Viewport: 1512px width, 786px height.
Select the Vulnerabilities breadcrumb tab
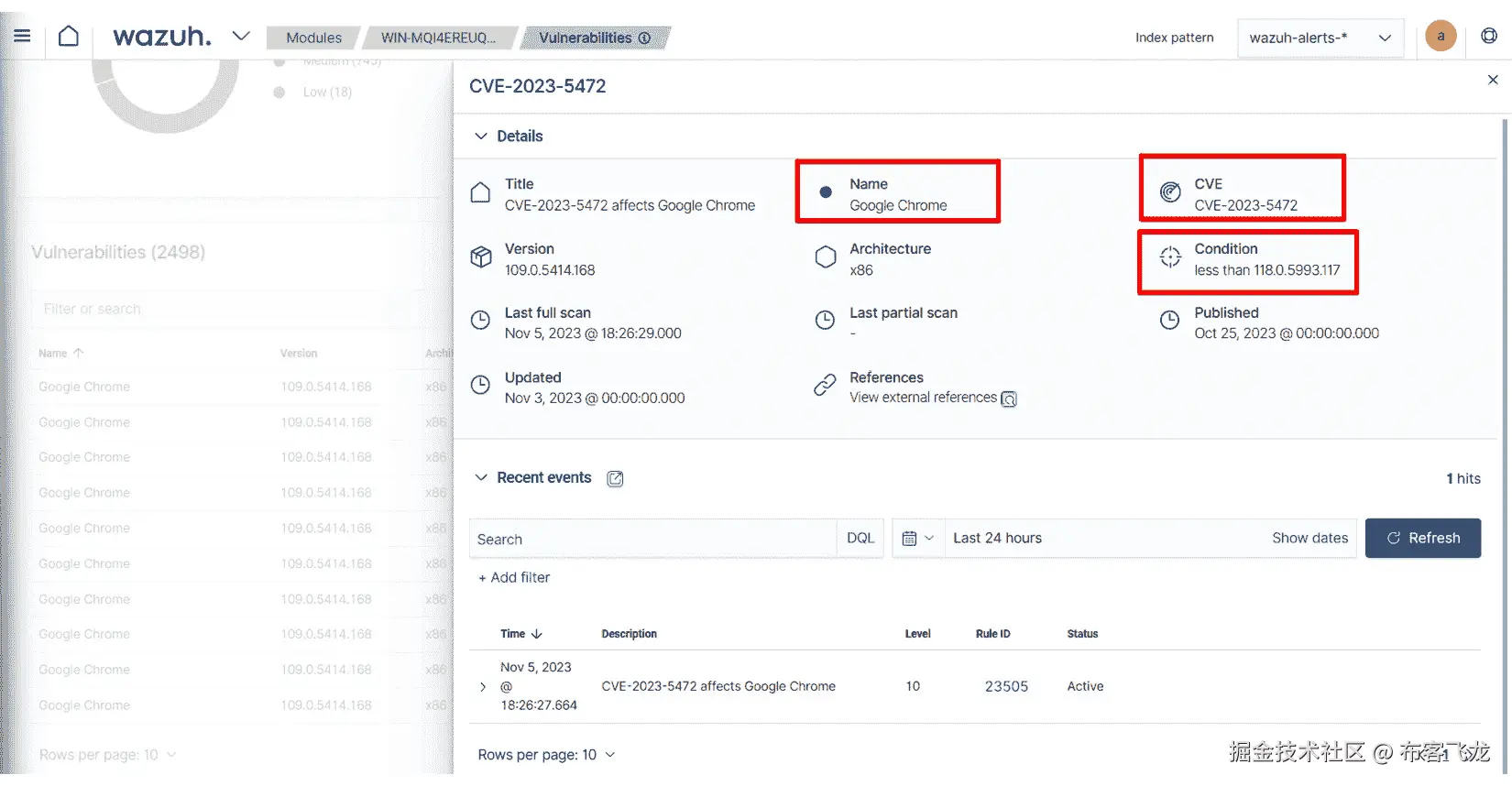[x=585, y=38]
